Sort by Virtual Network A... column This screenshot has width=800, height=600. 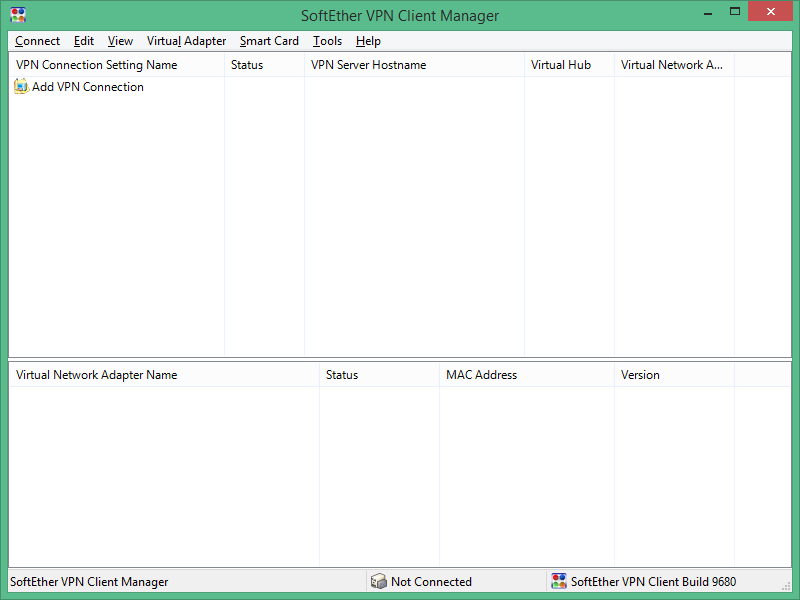(x=674, y=65)
